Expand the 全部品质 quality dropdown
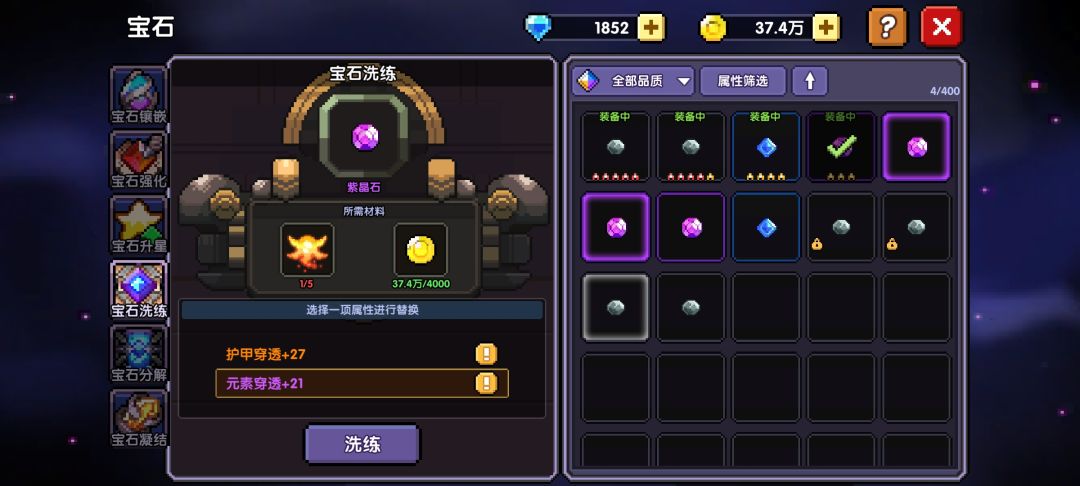 pyautogui.click(x=633, y=81)
